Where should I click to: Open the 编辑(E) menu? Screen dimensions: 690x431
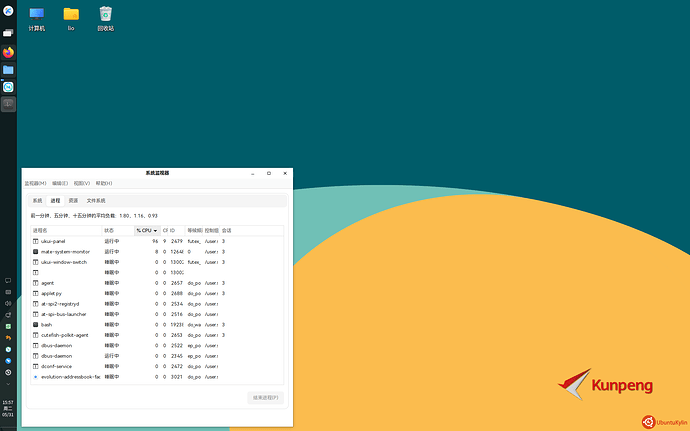(60, 184)
